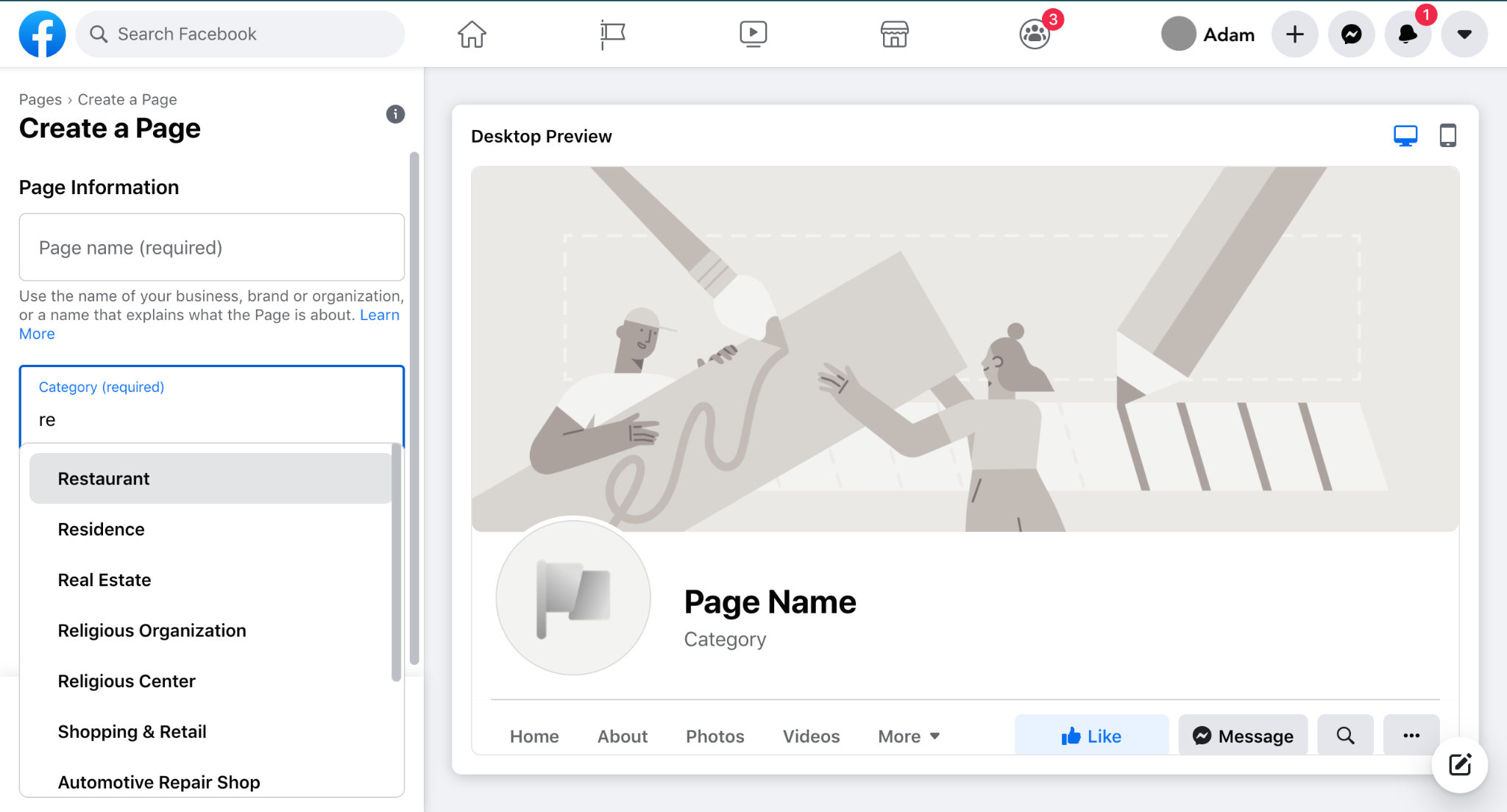Go to Home feed icon
This screenshot has height=812, width=1507.
tap(472, 34)
